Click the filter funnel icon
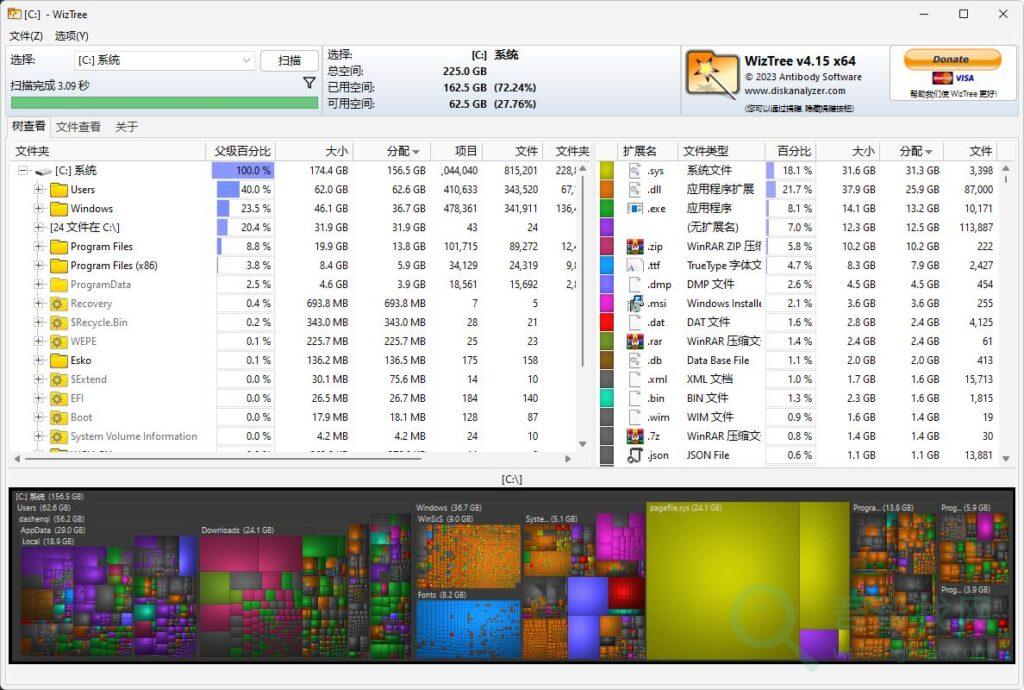 tap(310, 82)
